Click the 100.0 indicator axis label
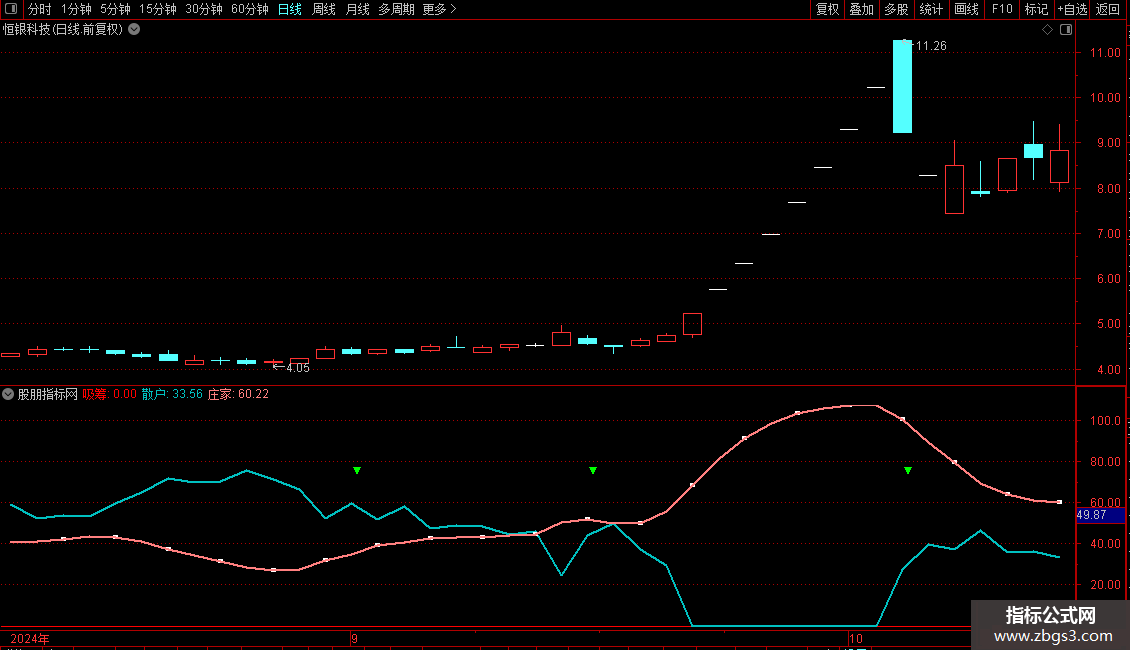The image size is (1130, 650). coord(1105,421)
